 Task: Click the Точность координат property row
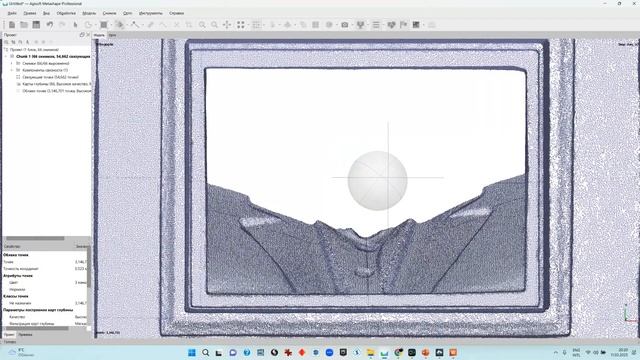click(44, 269)
